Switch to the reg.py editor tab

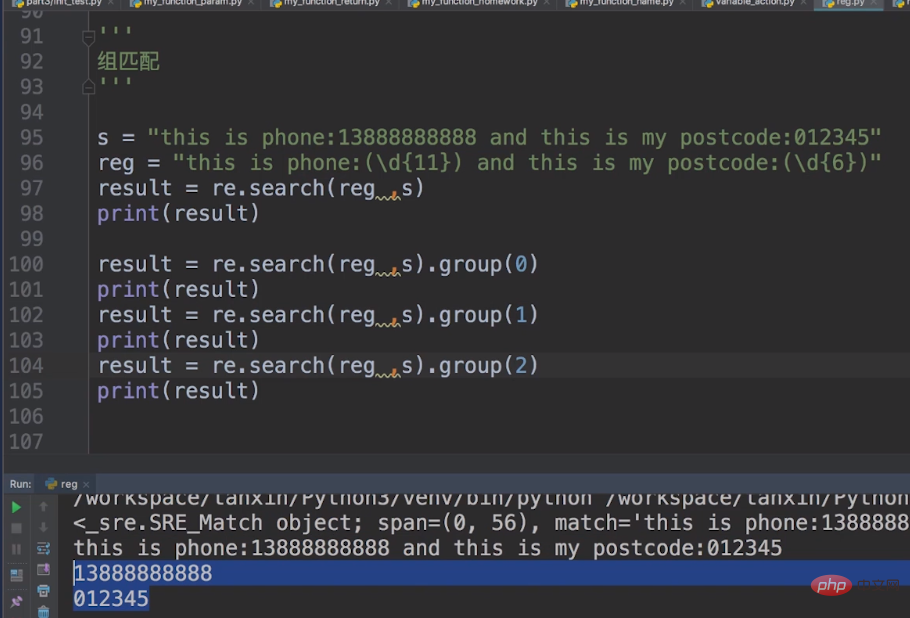[x=850, y=3]
